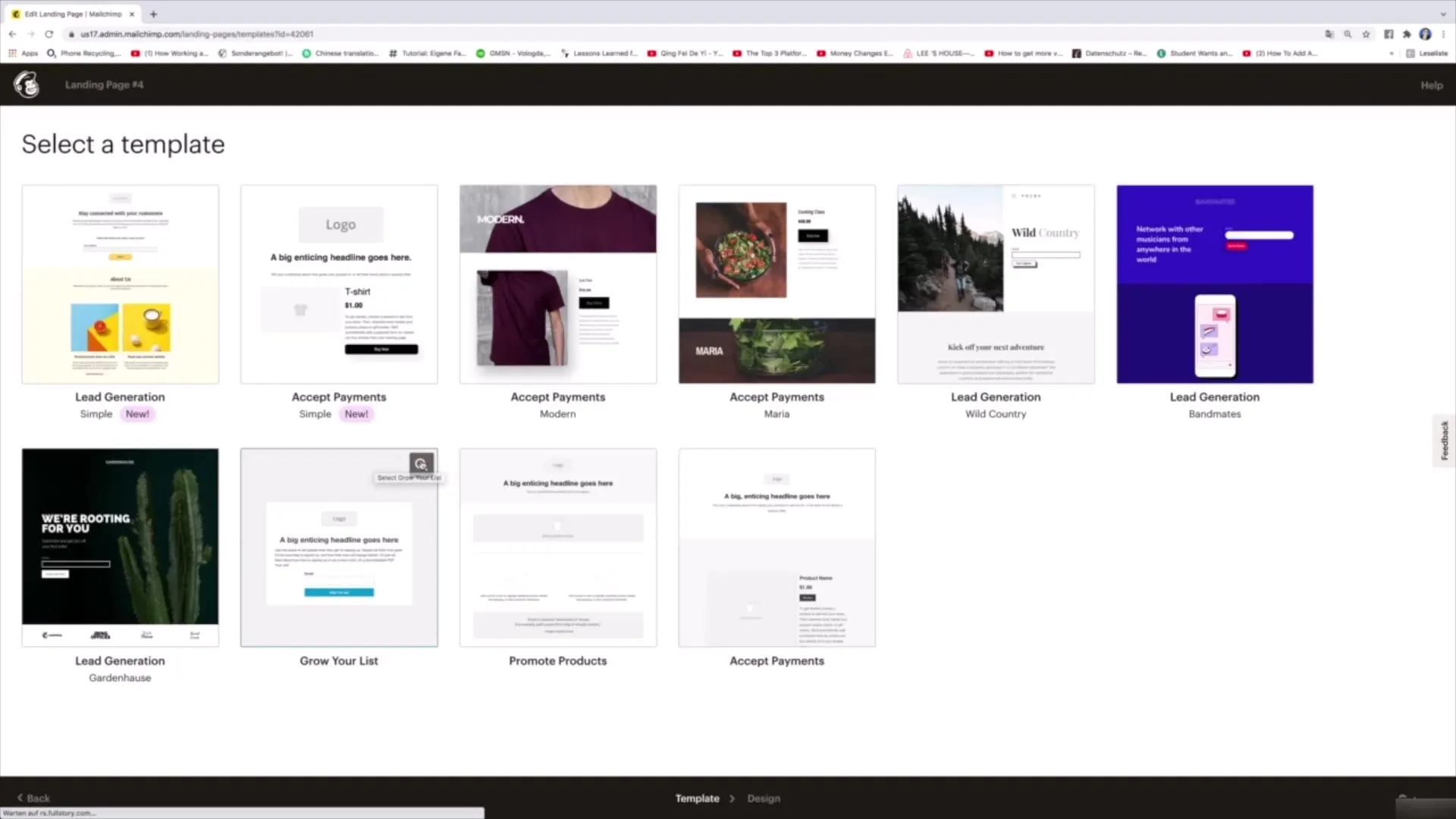
Task: Click the Template step in footer breadcrumb
Action: click(697, 798)
